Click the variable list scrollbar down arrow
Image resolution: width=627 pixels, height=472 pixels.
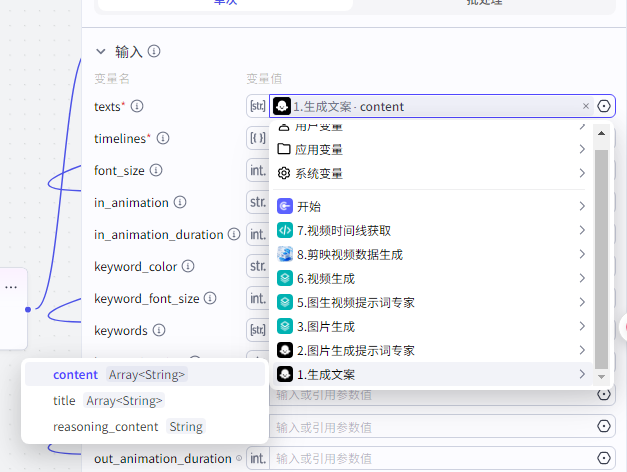(601, 378)
